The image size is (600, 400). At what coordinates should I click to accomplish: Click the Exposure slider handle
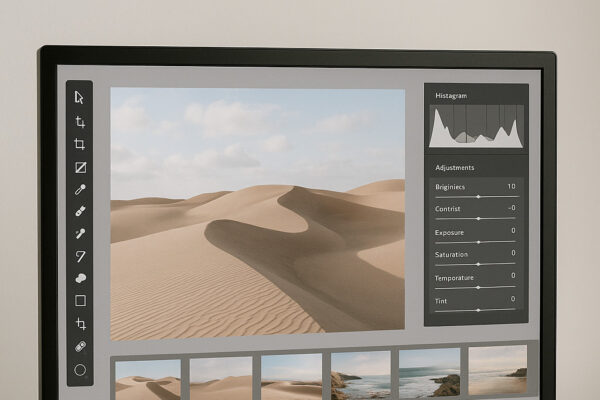[478, 242]
